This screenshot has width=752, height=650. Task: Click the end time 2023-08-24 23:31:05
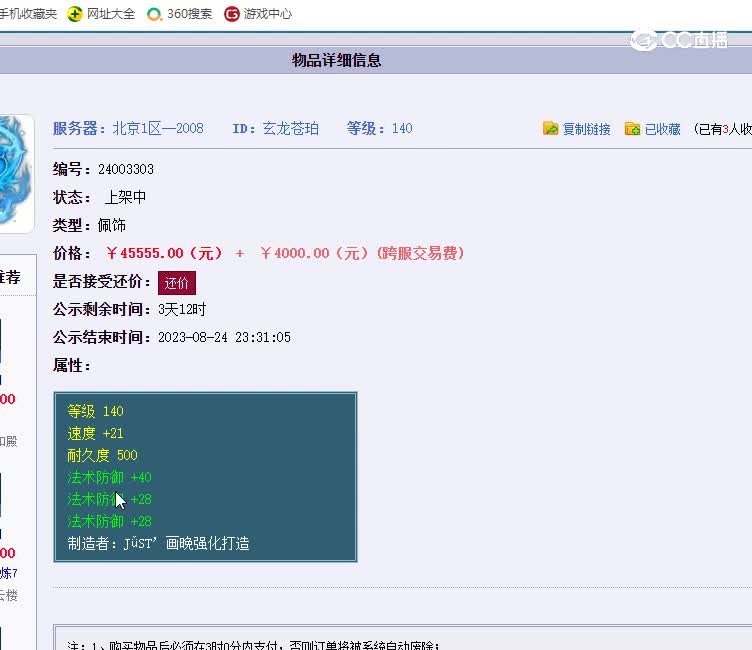coord(224,337)
